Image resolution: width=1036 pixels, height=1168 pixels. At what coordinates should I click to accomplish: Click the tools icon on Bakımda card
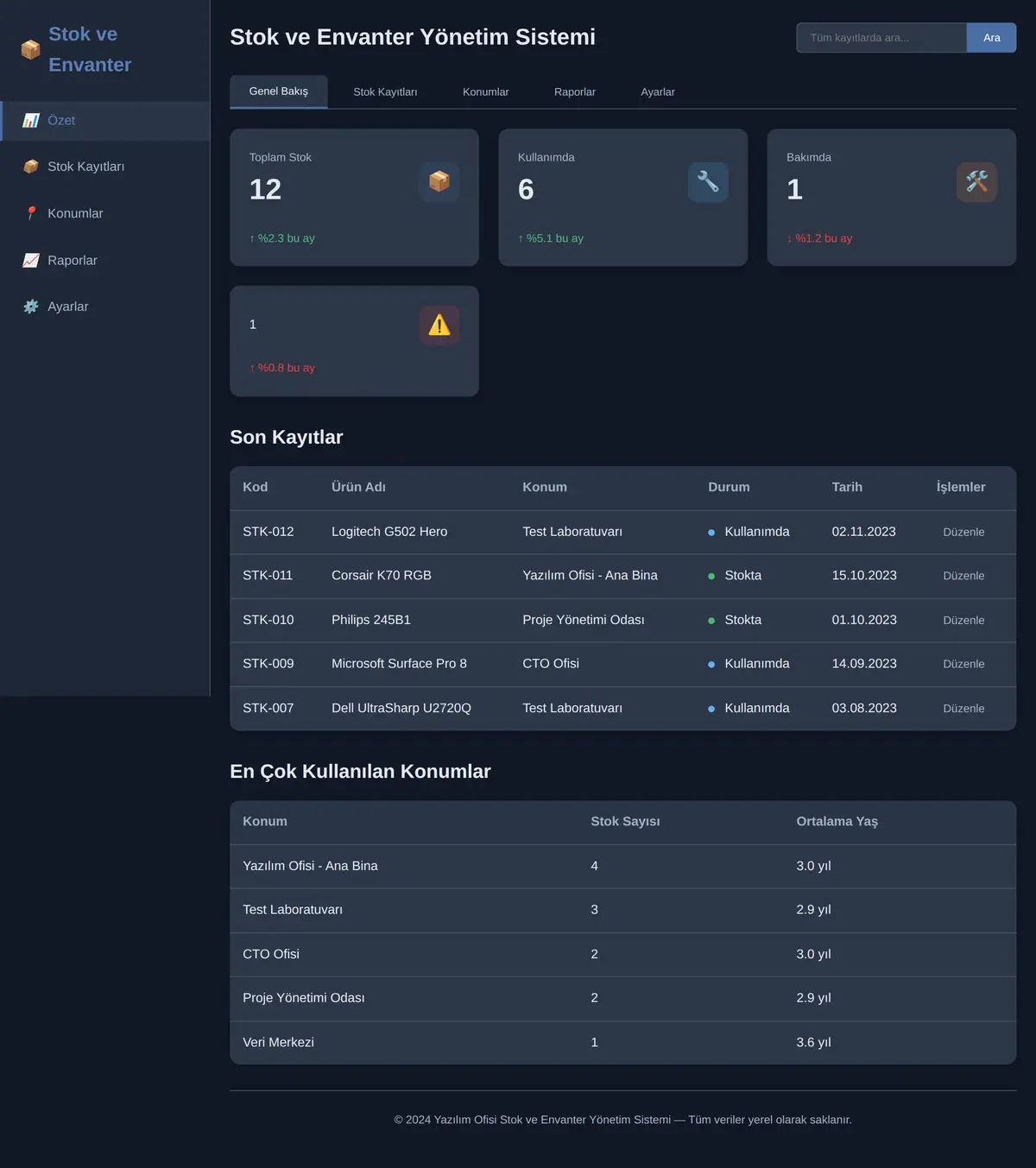click(x=976, y=182)
